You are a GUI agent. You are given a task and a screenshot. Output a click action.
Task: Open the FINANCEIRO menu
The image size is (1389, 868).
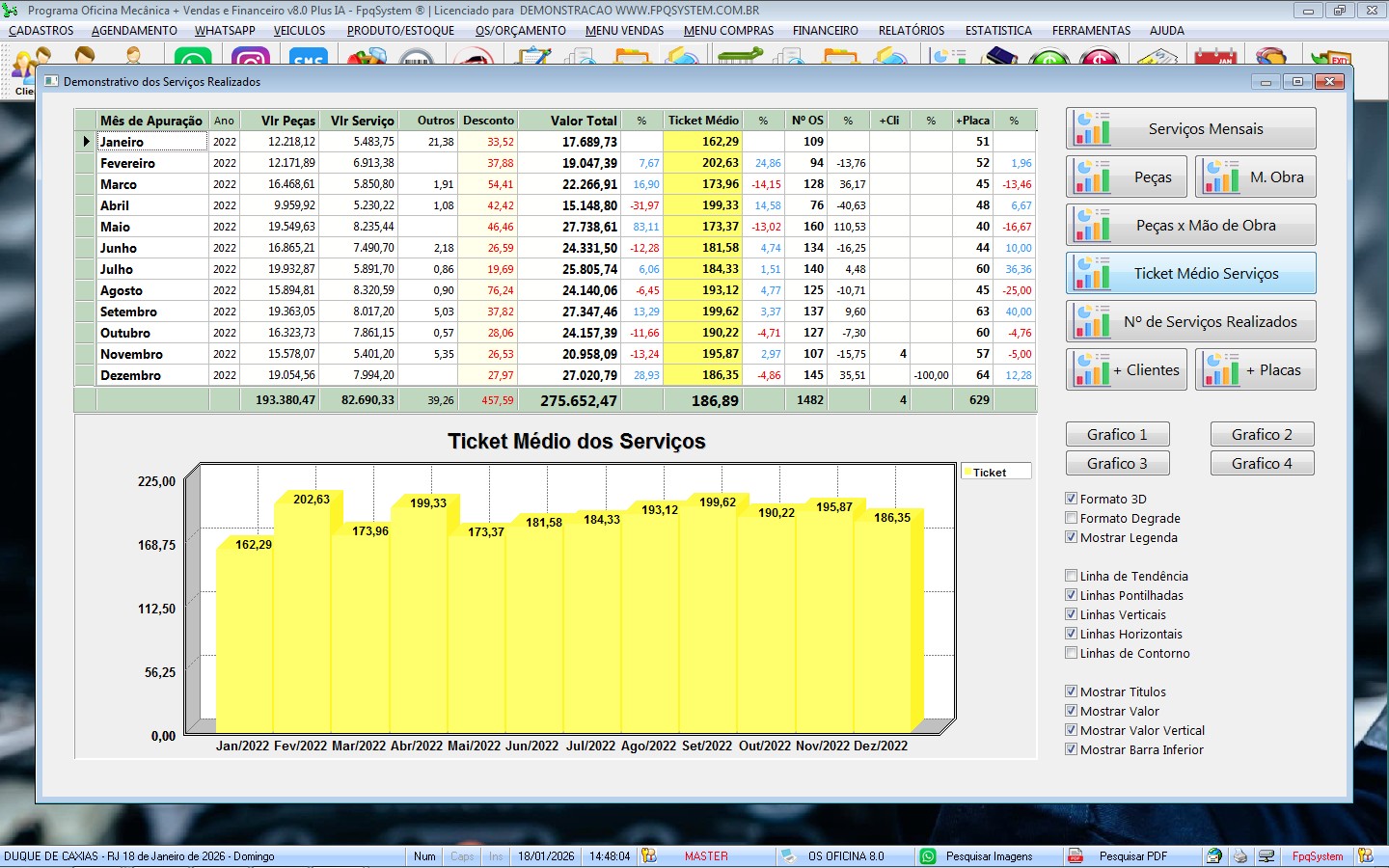[x=825, y=31]
